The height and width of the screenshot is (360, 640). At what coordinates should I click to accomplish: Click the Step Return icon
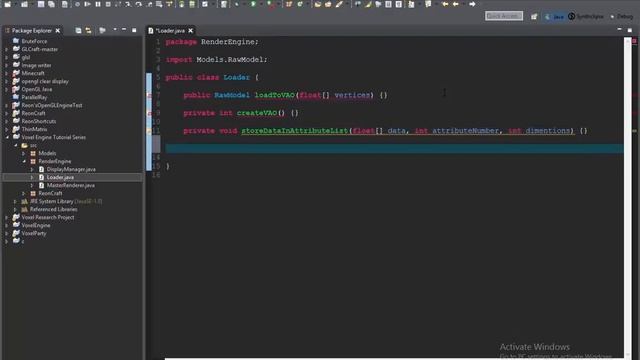[149, 4]
